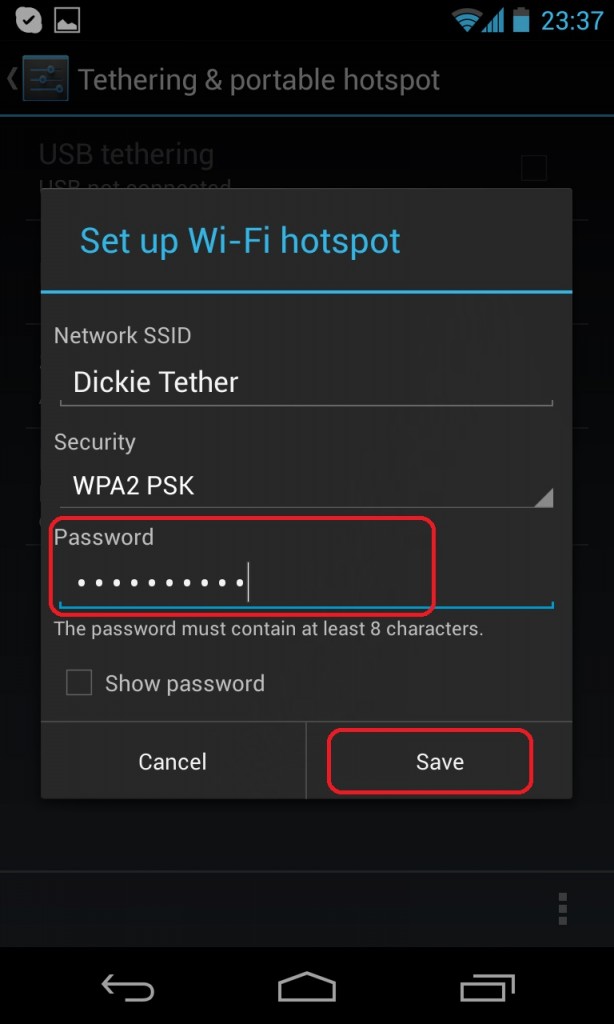The height and width of the screenshot is (1024, 614).
Task: Tap the Tethering & portable hotspot title
Action: click(259, 80)
